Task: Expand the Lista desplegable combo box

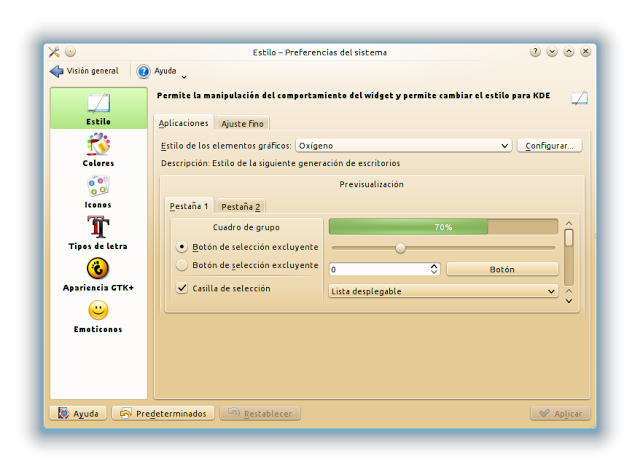Action: click(443, 291)
